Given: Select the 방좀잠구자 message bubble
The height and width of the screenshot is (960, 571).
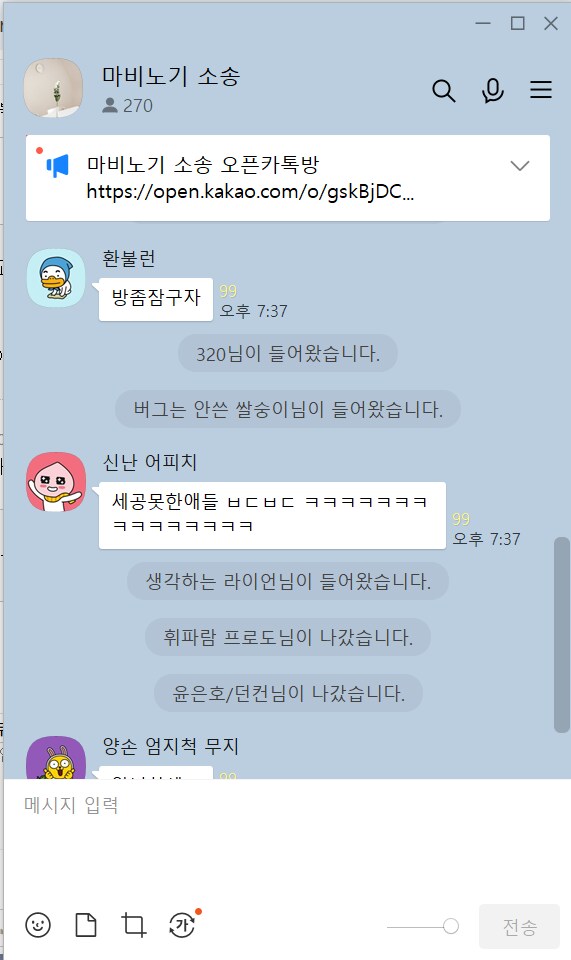Looking at the screenshot, I should coord(155,299).
